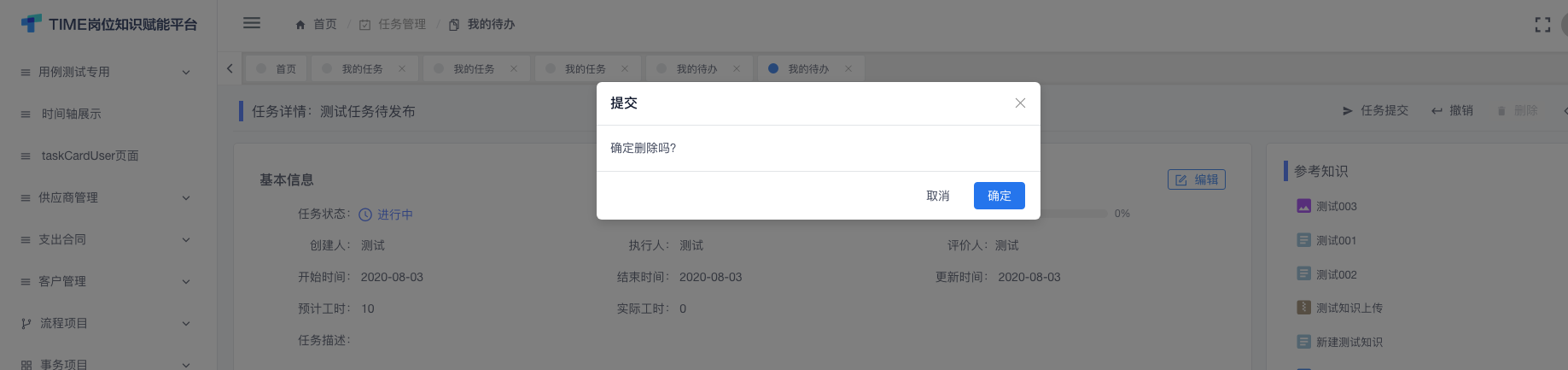Click document icon beside 新建测试知识
Screen dimensions: 1568x370
[1303, 342]
